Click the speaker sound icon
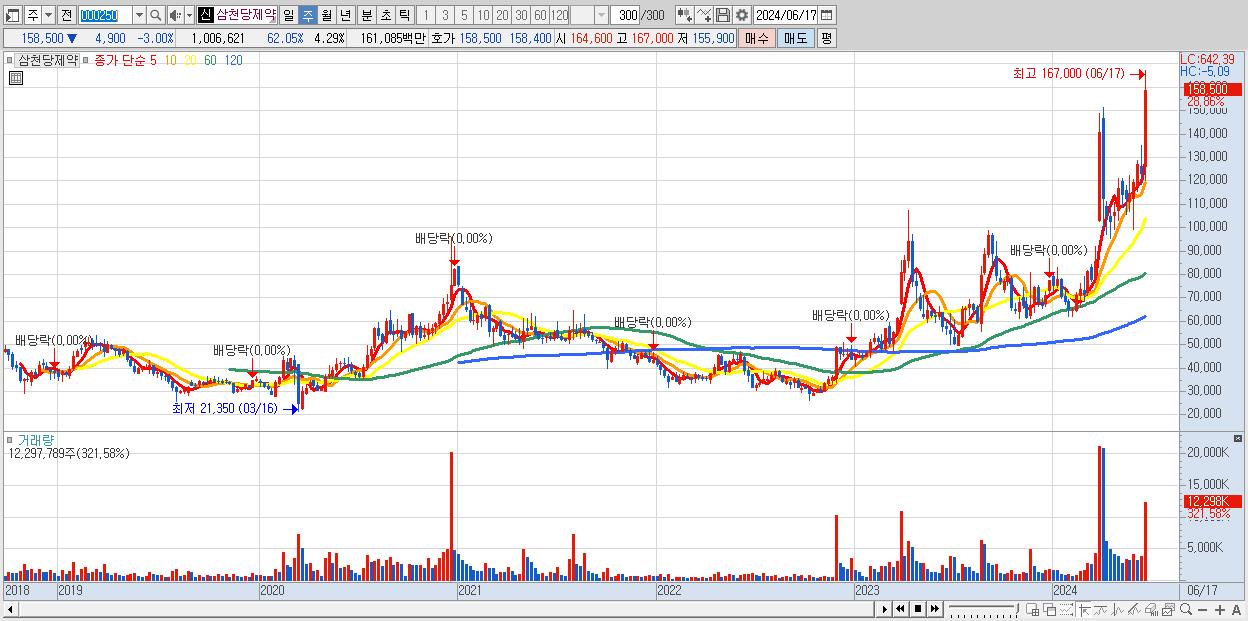The height and width of the screenshot is (621, 1248). (x=175, y=16)
